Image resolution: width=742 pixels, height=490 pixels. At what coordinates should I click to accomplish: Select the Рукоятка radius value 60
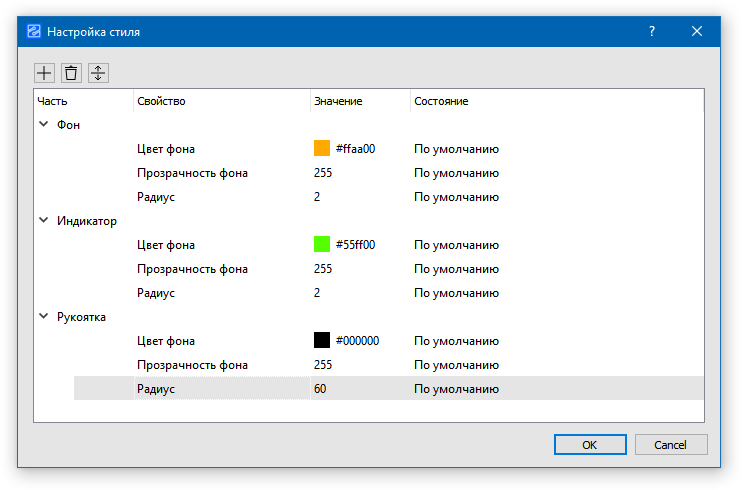(320, 389)
